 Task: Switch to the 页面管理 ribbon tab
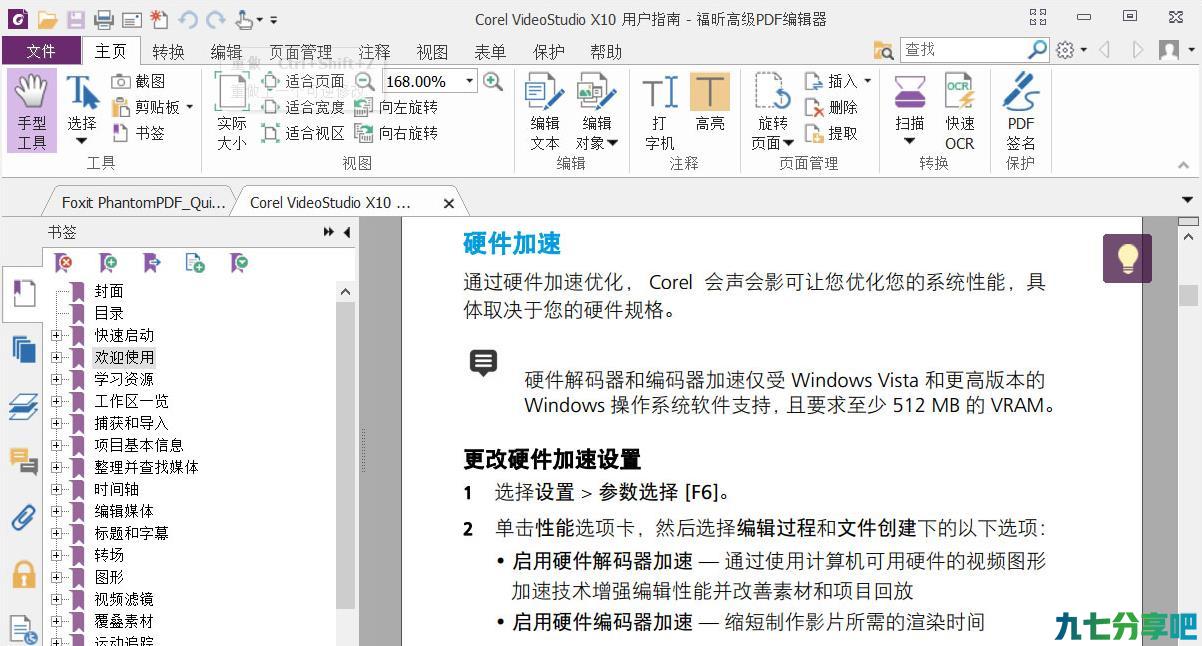point(301,52)
